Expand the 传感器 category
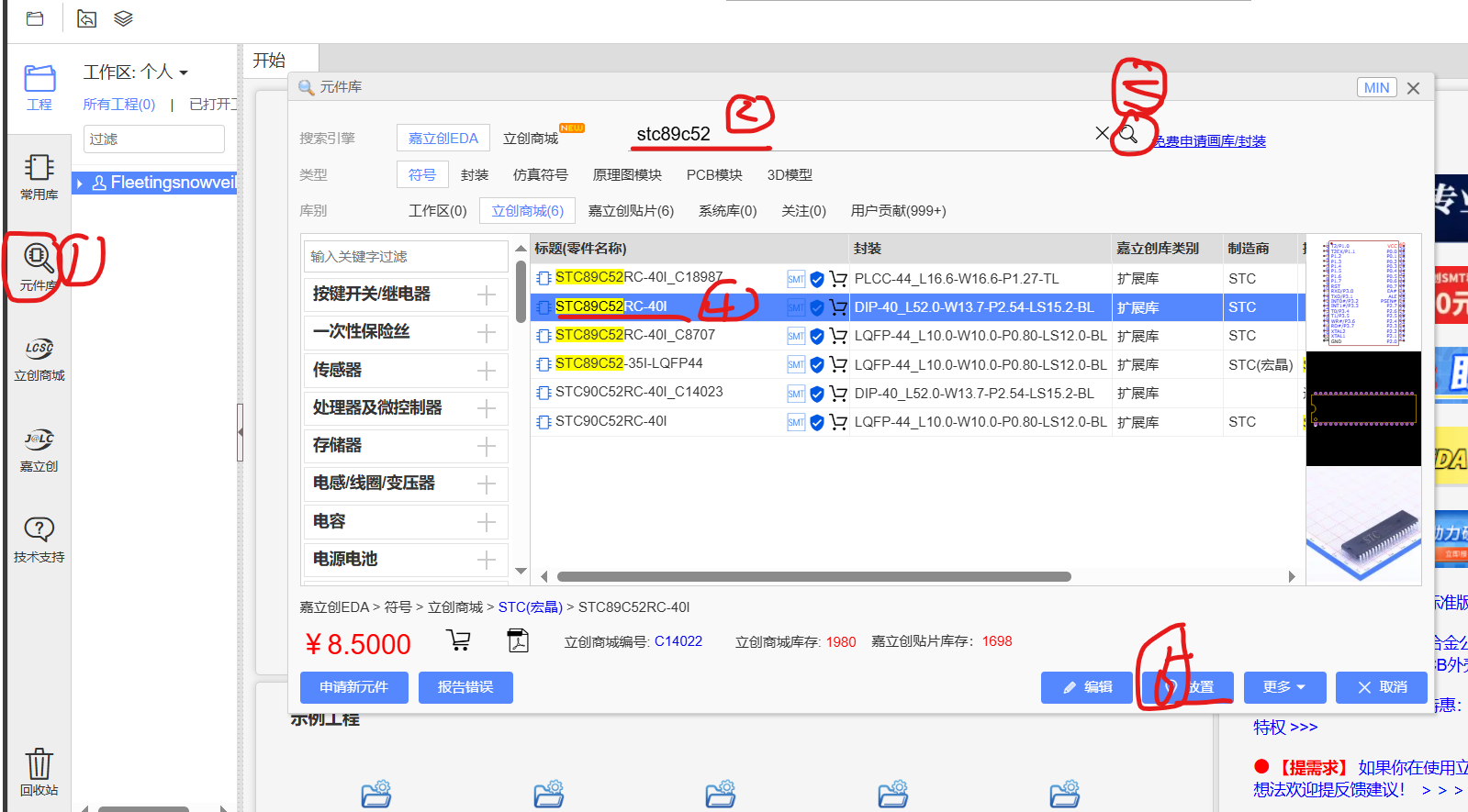1468x812 pixels. pyautogui.click(x=487, y=371)
